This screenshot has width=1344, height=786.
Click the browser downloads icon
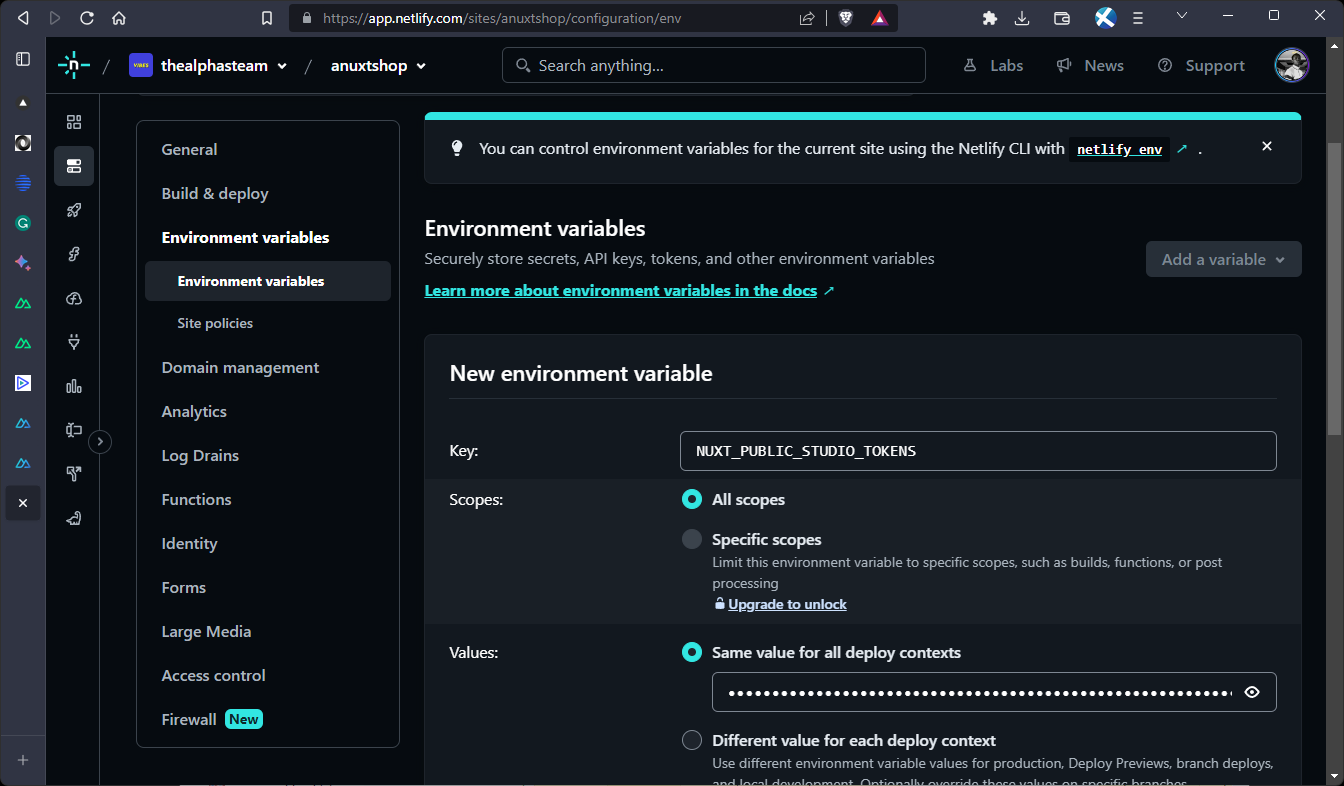tap(1022, 18)
